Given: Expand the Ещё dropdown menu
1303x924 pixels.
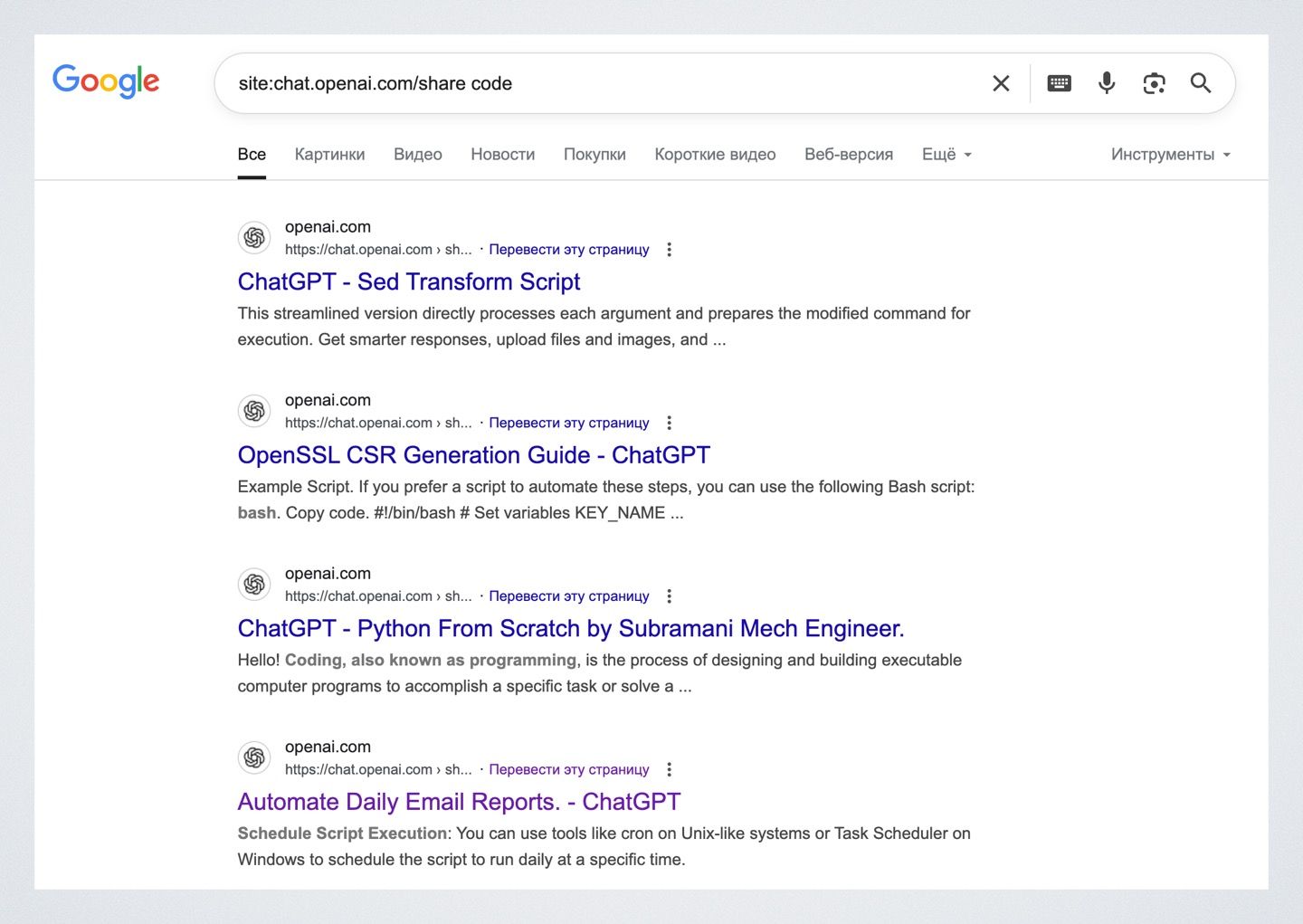Looking at the screenshot, I should click(946, 155).
